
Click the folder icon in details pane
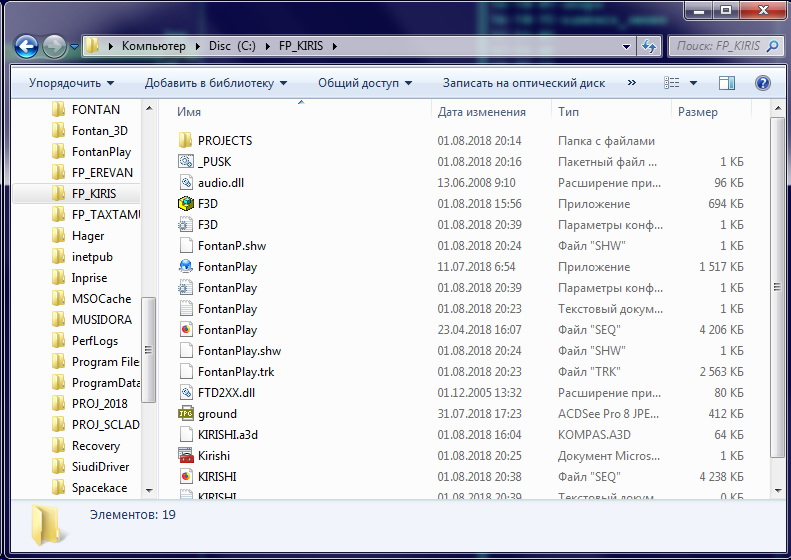[48, 525]
